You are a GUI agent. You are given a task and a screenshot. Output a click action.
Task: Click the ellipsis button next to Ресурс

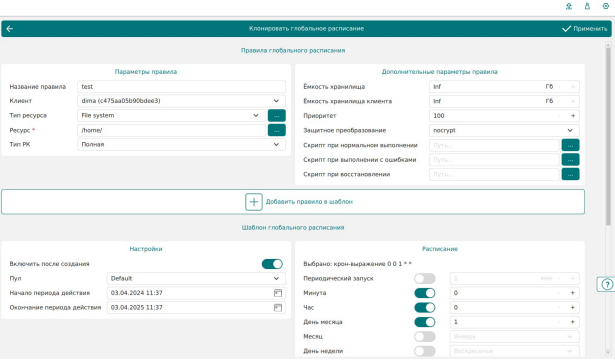pyautogui.click(x=277, y=130)
